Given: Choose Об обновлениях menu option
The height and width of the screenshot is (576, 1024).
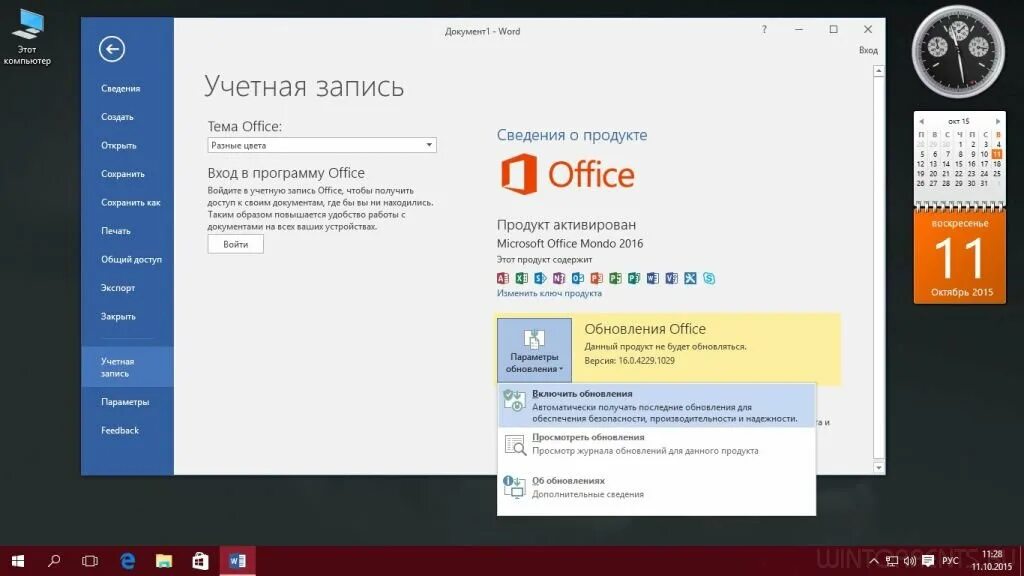Looking at the screenshot, I should [656, 487].
